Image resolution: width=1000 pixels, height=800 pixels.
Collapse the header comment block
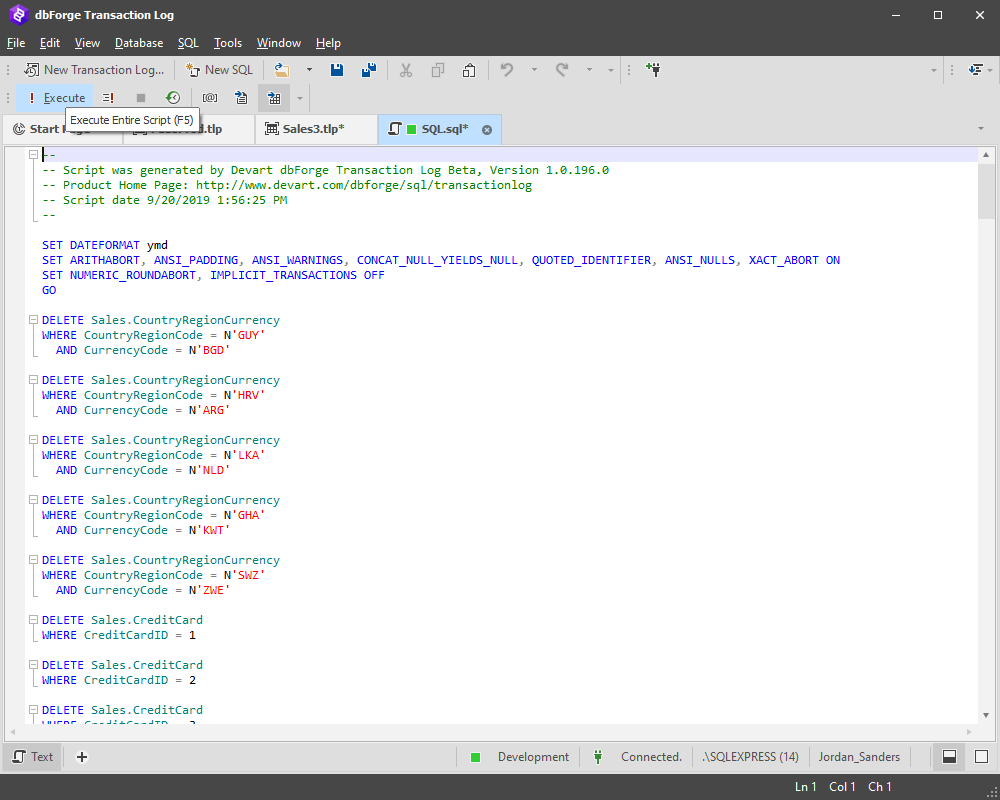[x=34, y=154]
